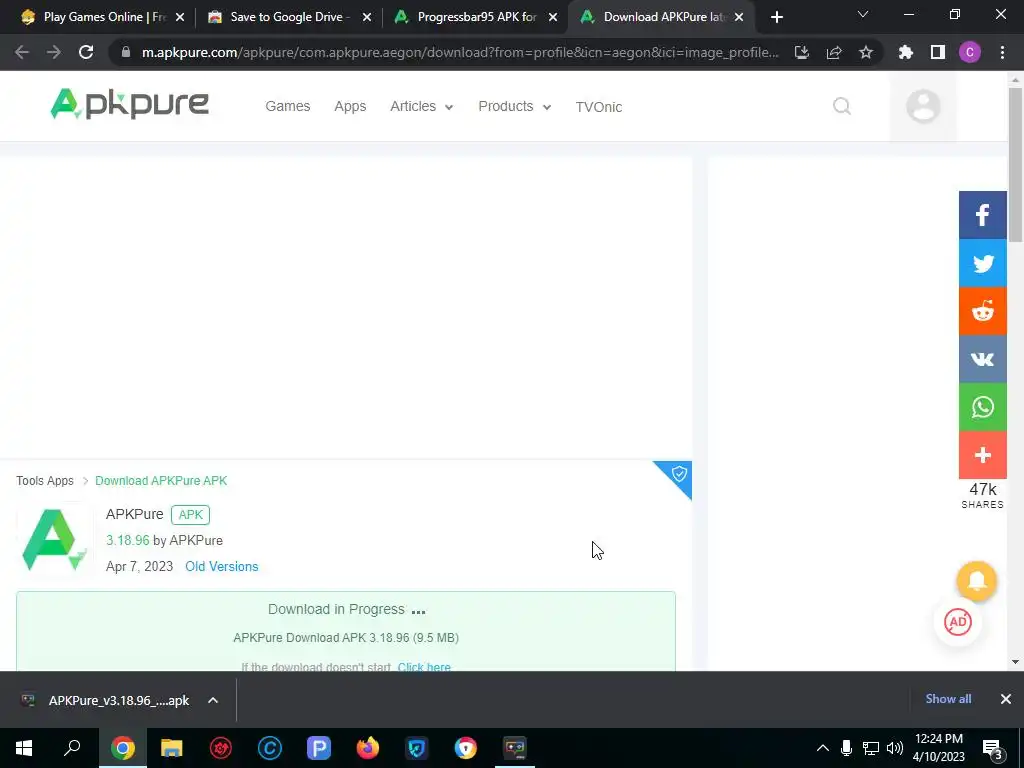Click the page vertical scrollbar thumb
This screenshot has width=1024, height=768.
point(1015,163)
